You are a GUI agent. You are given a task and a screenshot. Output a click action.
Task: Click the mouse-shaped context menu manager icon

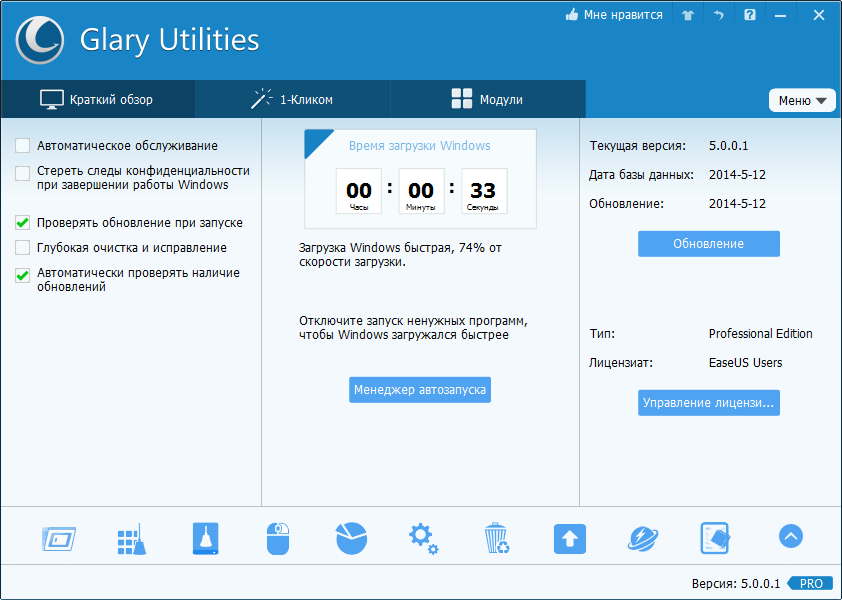tap(278, 539)
